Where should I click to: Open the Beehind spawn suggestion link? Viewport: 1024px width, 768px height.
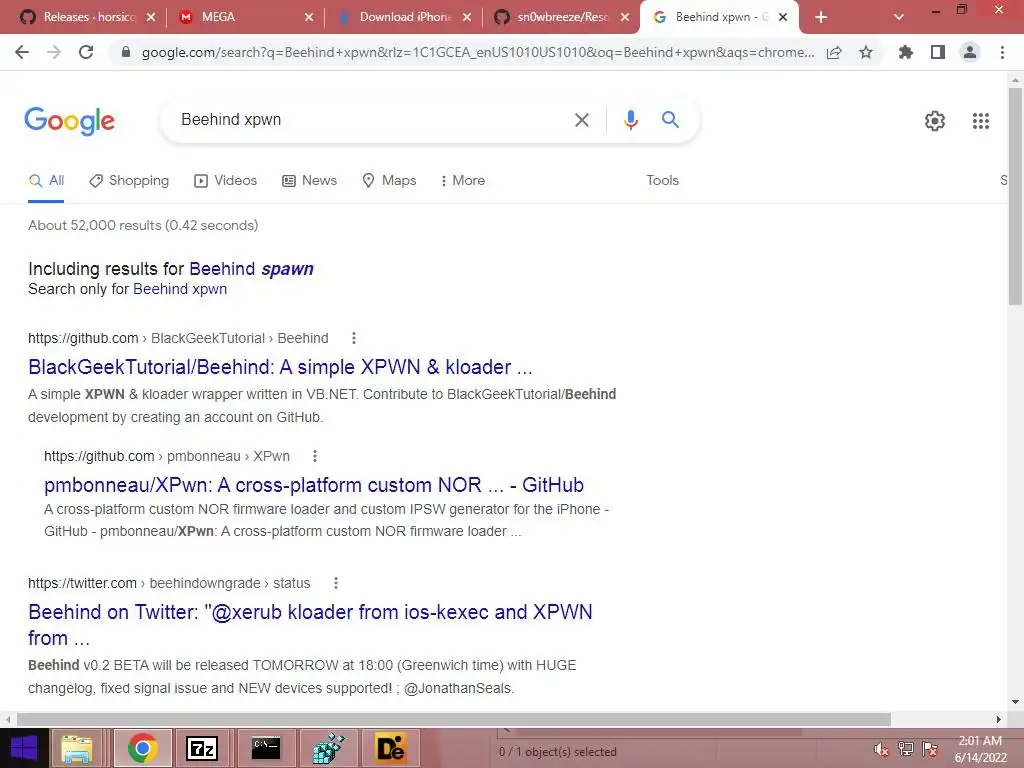point(251,269)
